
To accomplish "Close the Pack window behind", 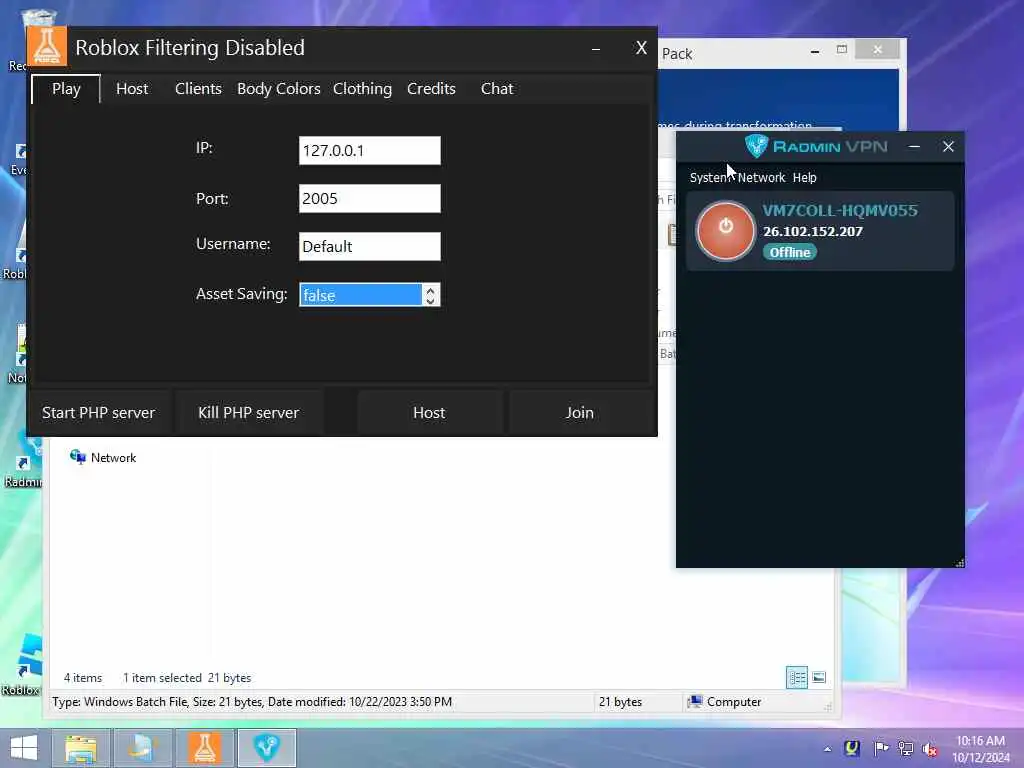I will coord(877,49).
